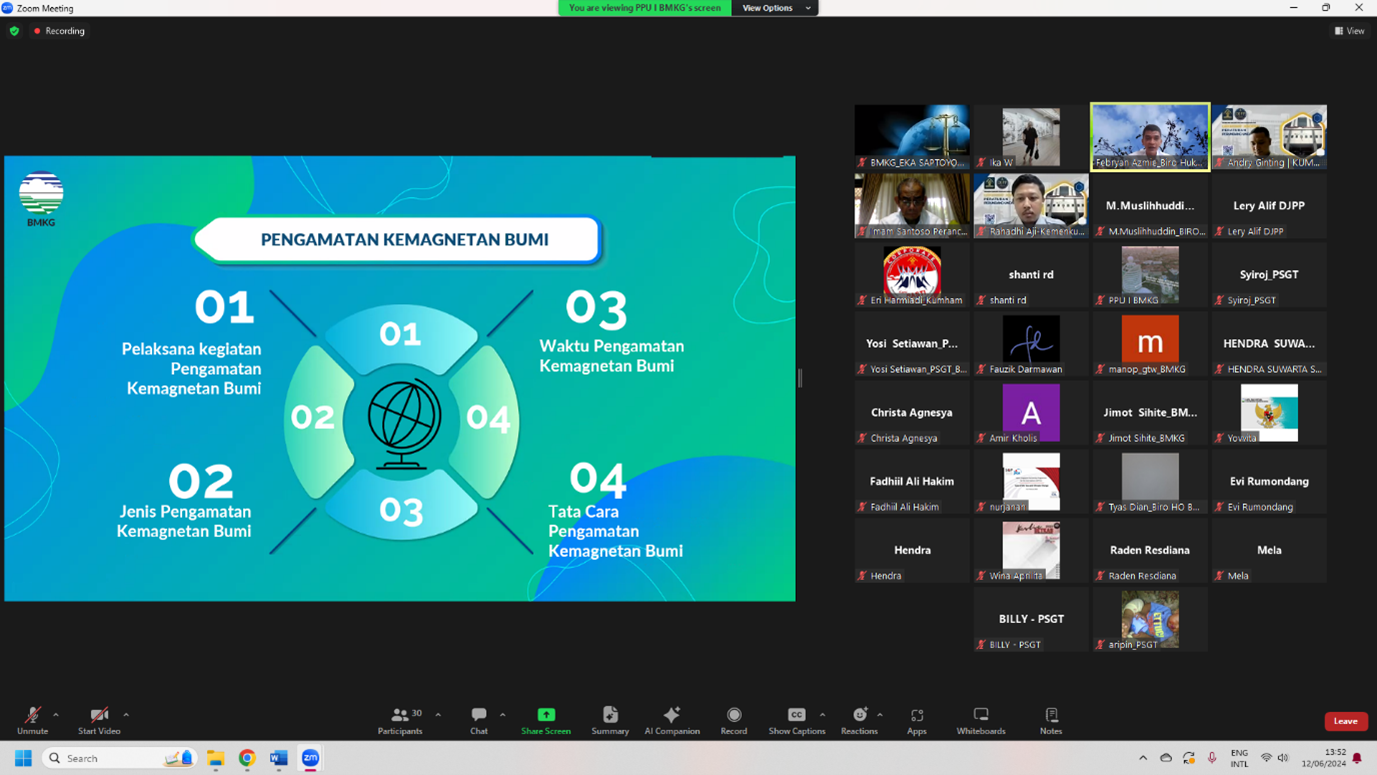This screenshot has height=775, width=1377.
Task: Open the Participants list
Action: (400, 720)
